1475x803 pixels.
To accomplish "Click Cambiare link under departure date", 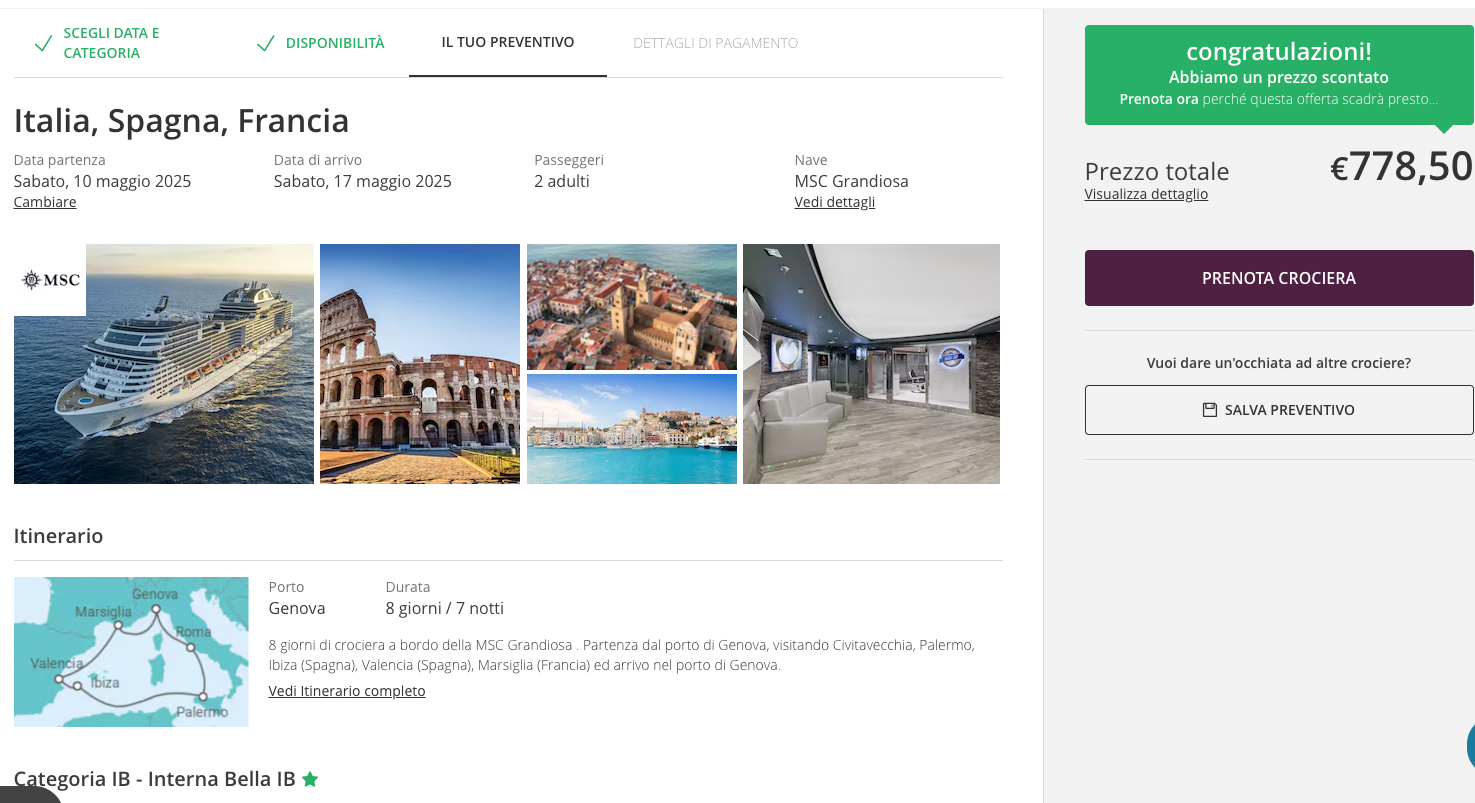I will click(x=45, y=202).
